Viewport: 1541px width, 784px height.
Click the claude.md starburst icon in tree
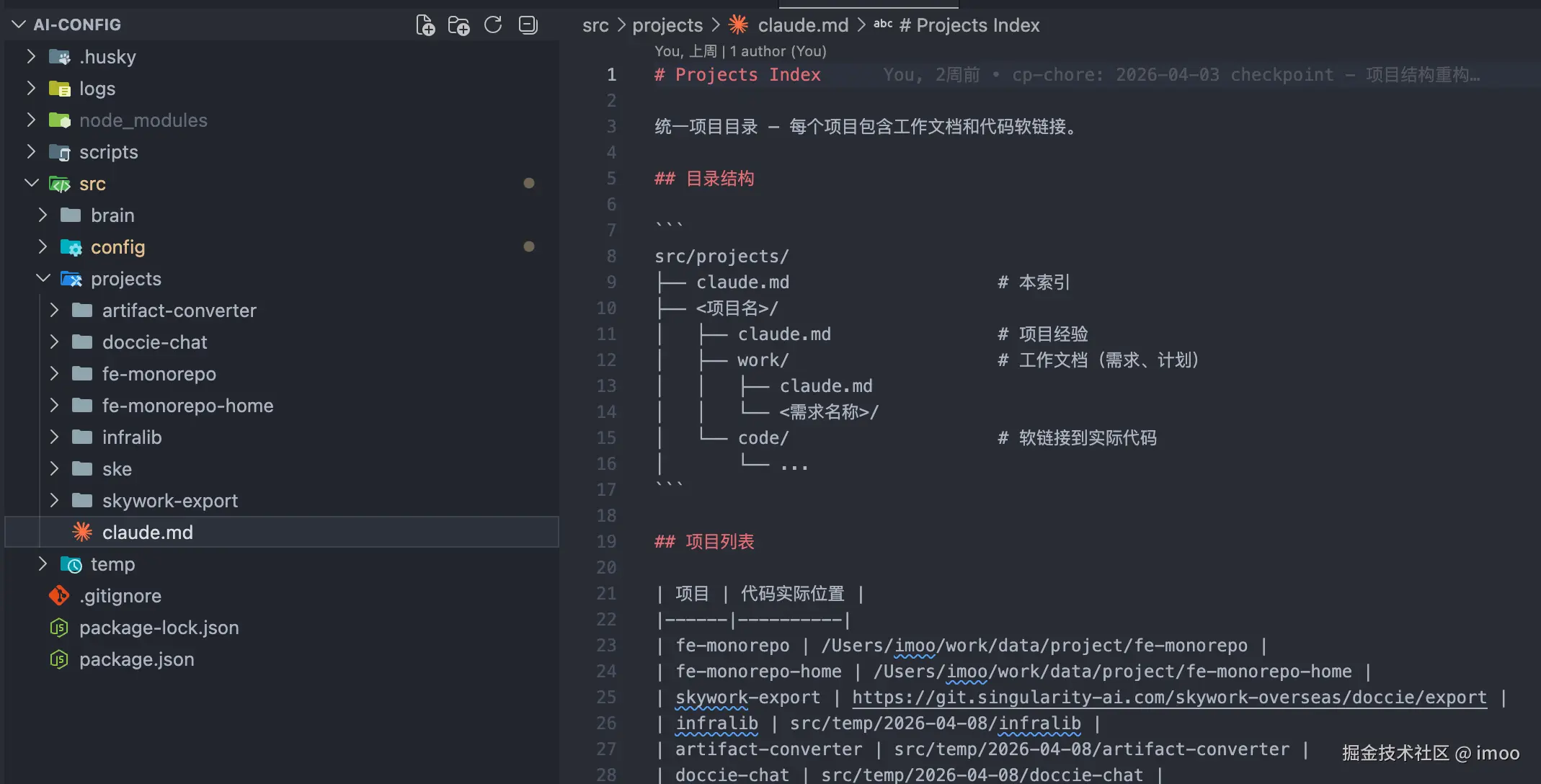(x=82, y=533)
